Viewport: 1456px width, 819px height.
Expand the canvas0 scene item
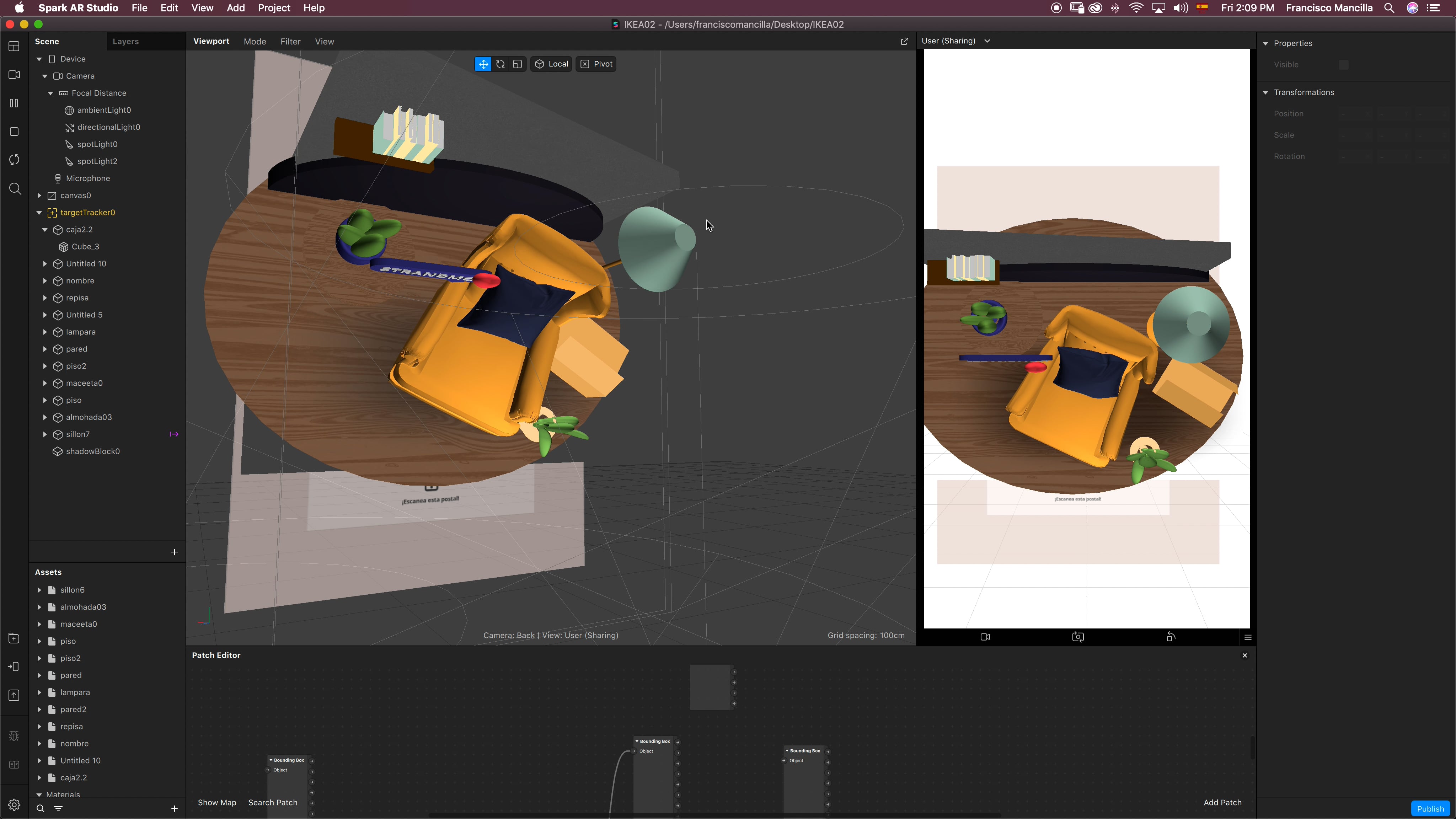(x=39, y=196)
